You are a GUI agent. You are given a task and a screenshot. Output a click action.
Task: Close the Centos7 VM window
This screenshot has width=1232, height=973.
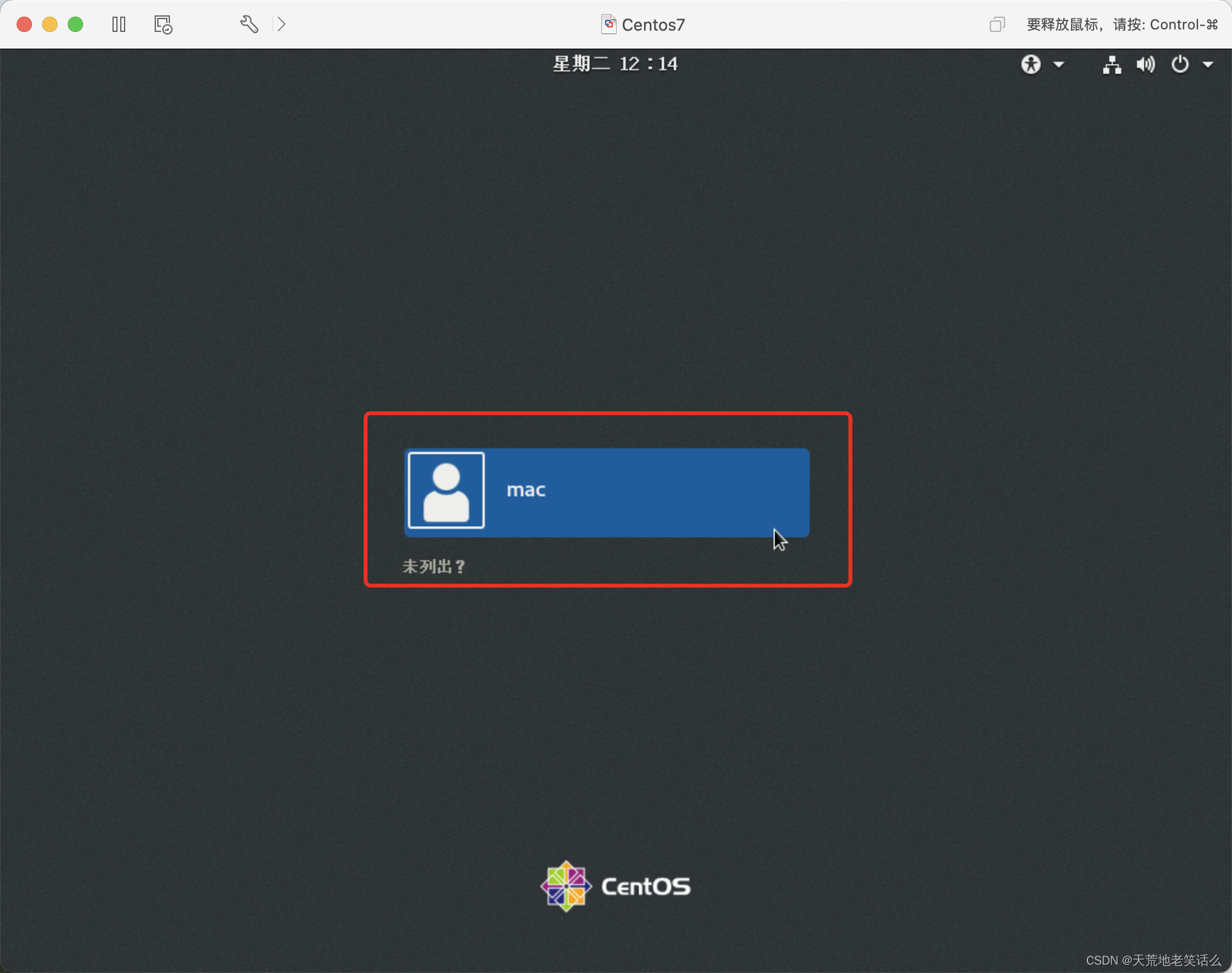(x=24, y=25)
